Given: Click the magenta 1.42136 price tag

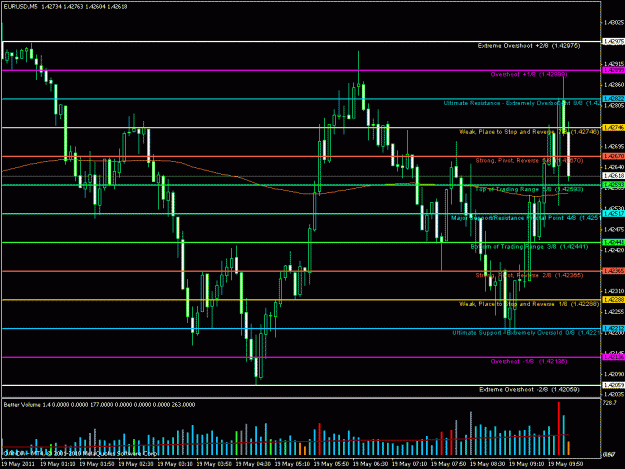Looking at the screenshot, I should (x=613, y=357).
